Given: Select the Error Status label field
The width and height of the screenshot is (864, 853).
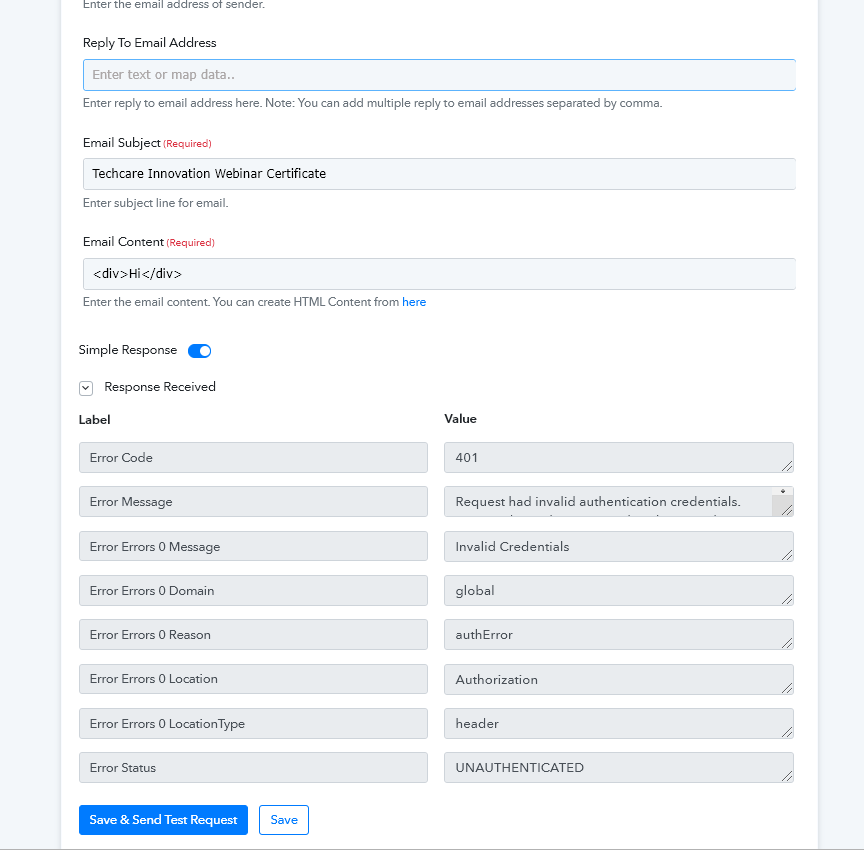Looking at the screenshot, I should [x=253, y=768].
